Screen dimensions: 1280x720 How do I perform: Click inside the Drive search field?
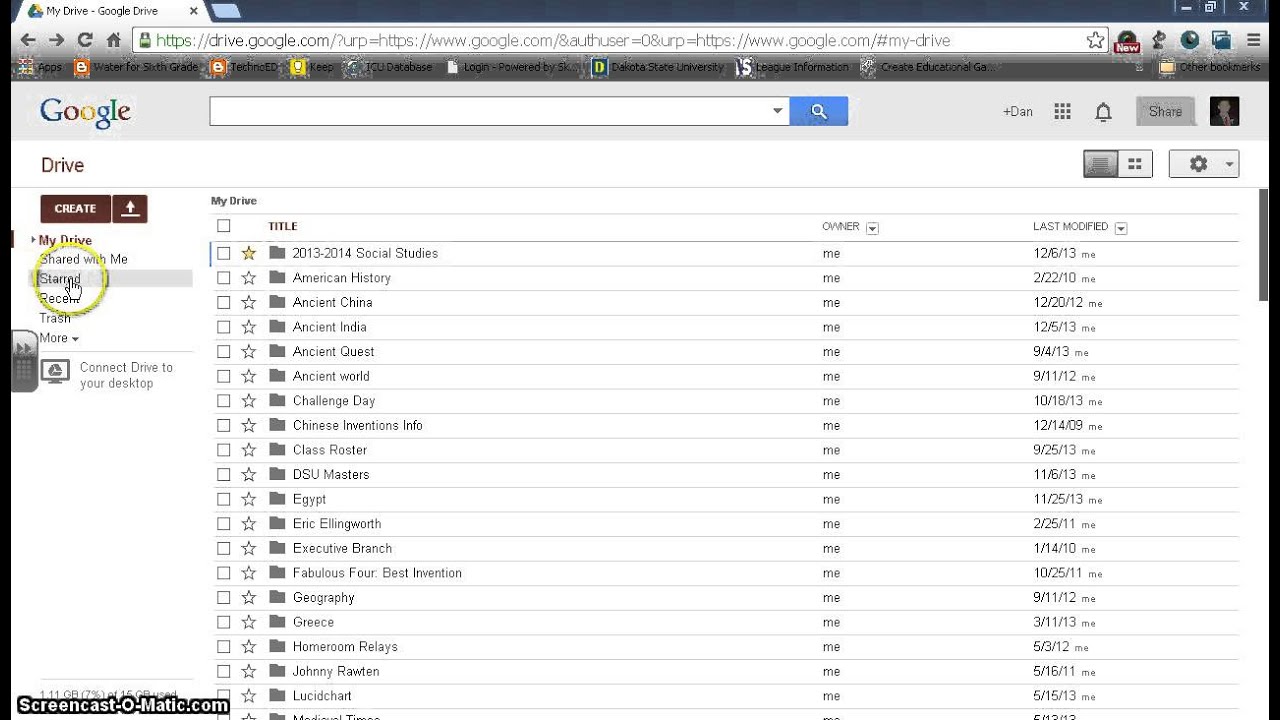coord(490,111)
